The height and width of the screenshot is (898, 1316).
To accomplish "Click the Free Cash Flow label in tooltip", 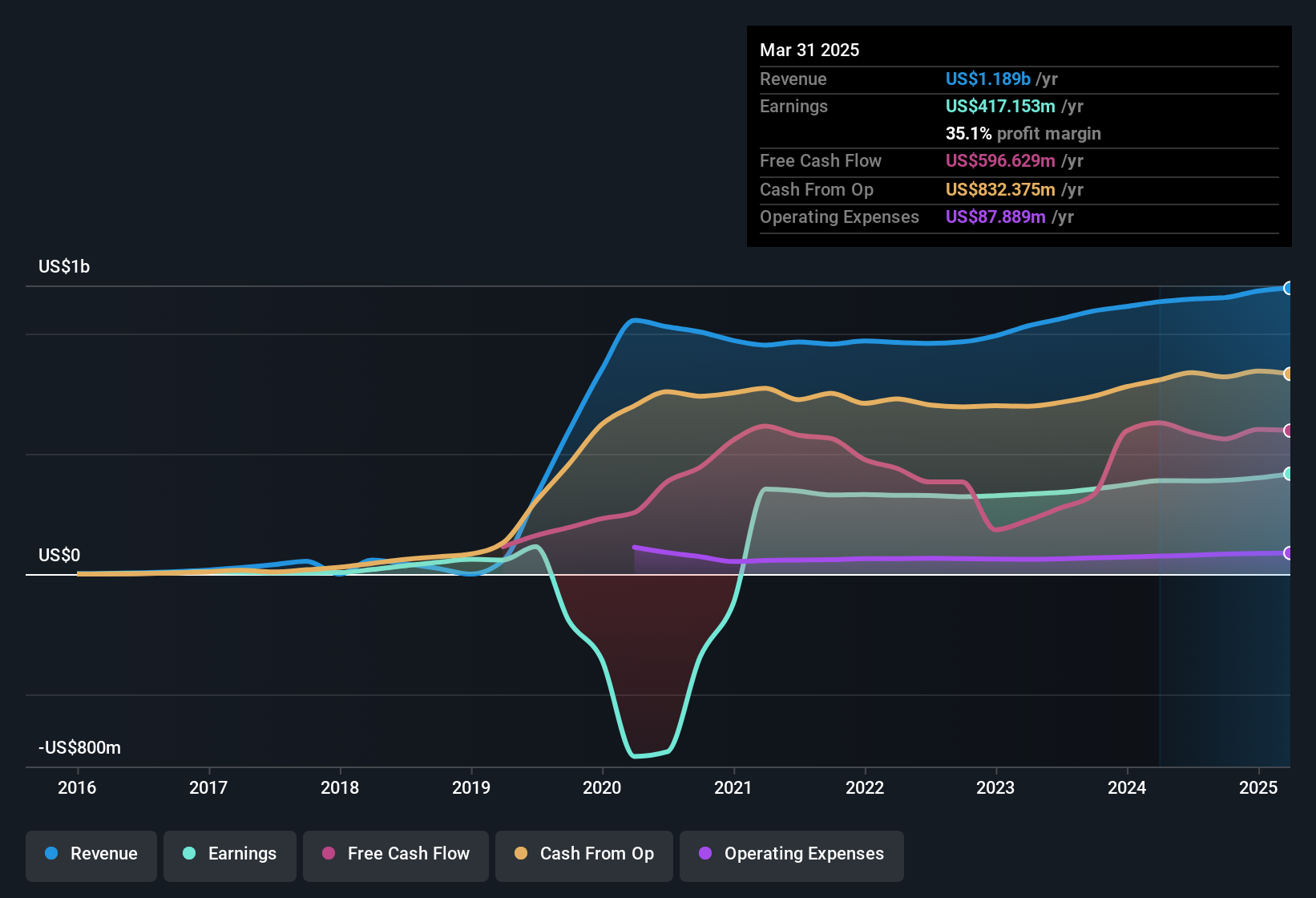I will pos(821,161).
